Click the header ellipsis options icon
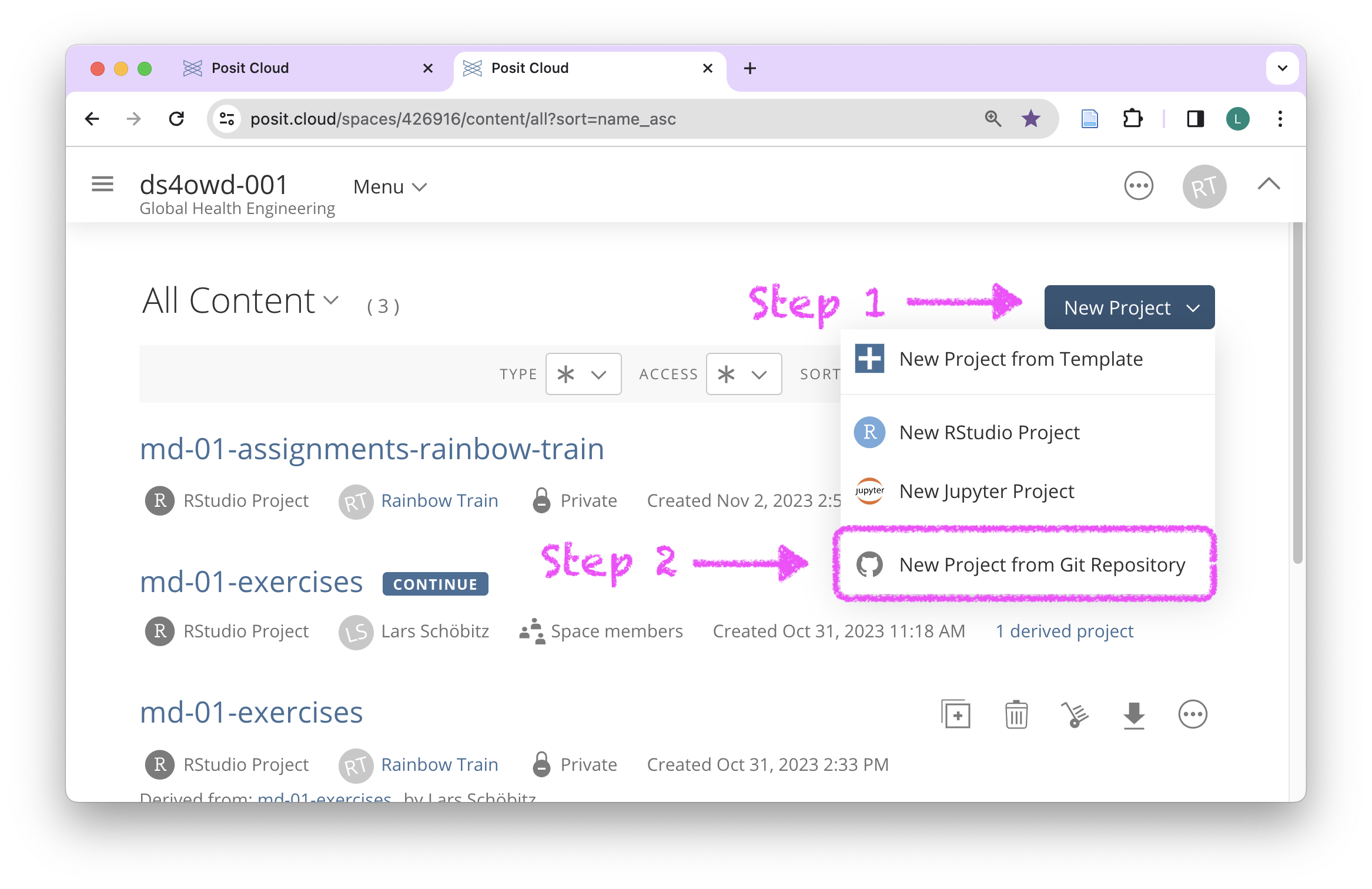Viewport: 1372px width, 889px height. 1139,186
